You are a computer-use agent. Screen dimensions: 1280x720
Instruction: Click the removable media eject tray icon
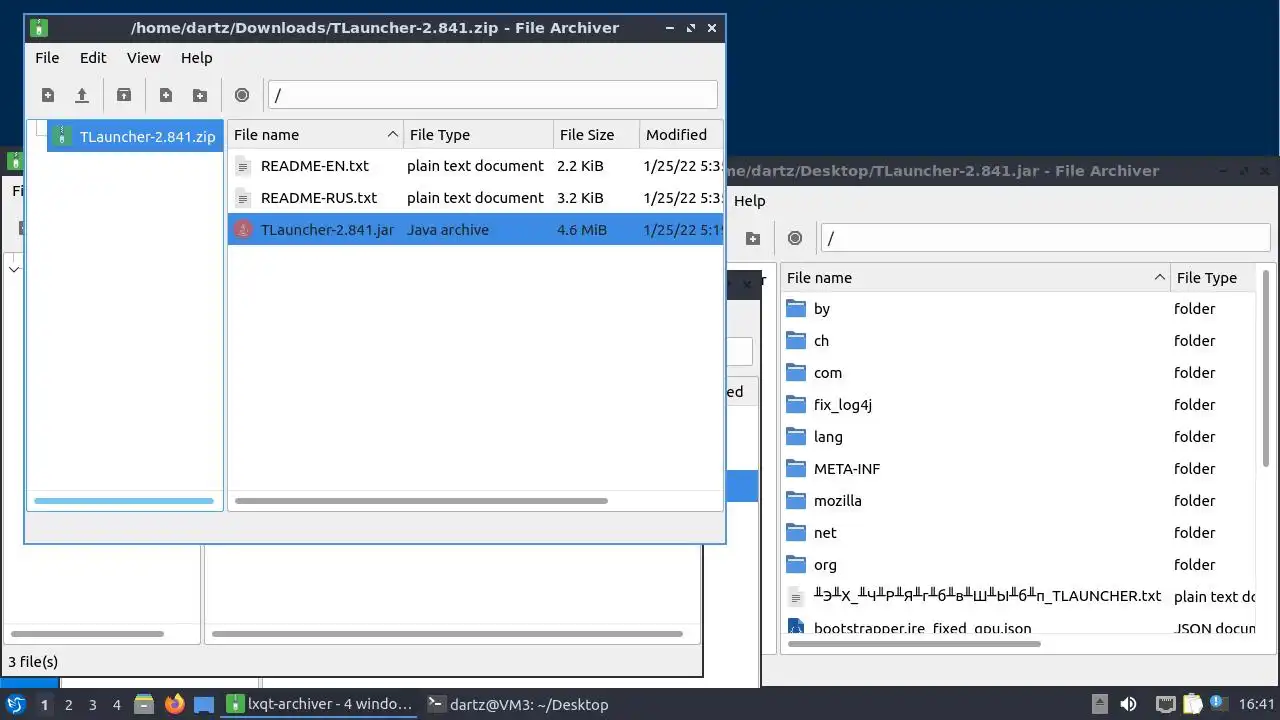1099,704
